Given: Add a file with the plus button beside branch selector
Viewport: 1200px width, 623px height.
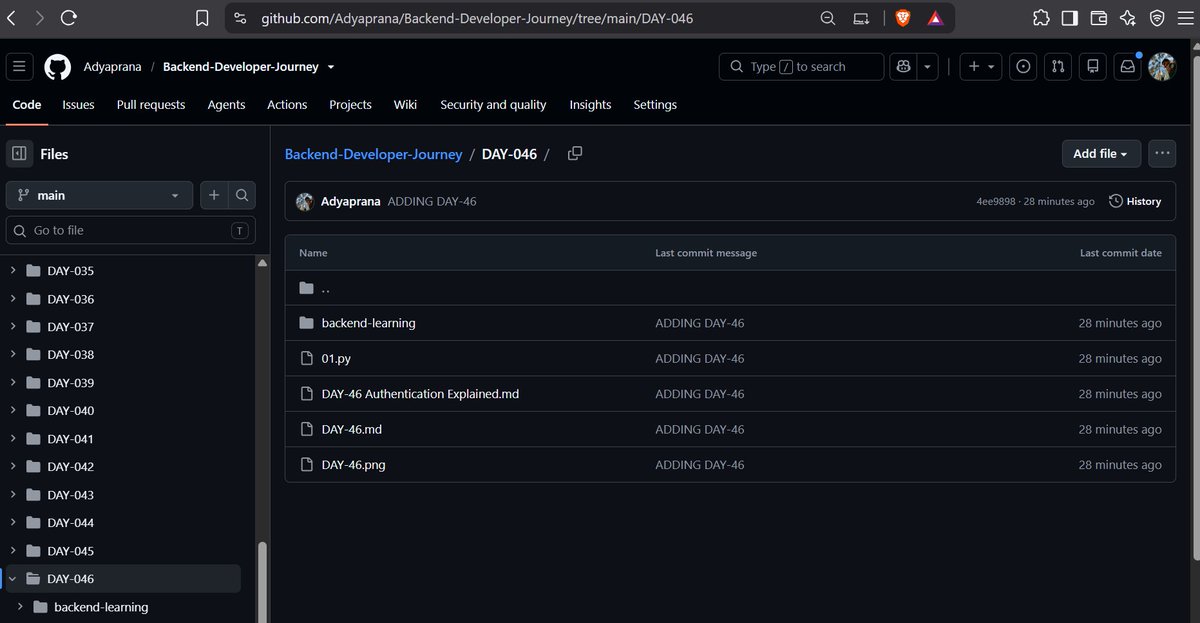Looking at the screenshot, I should [x=214, y=196].
